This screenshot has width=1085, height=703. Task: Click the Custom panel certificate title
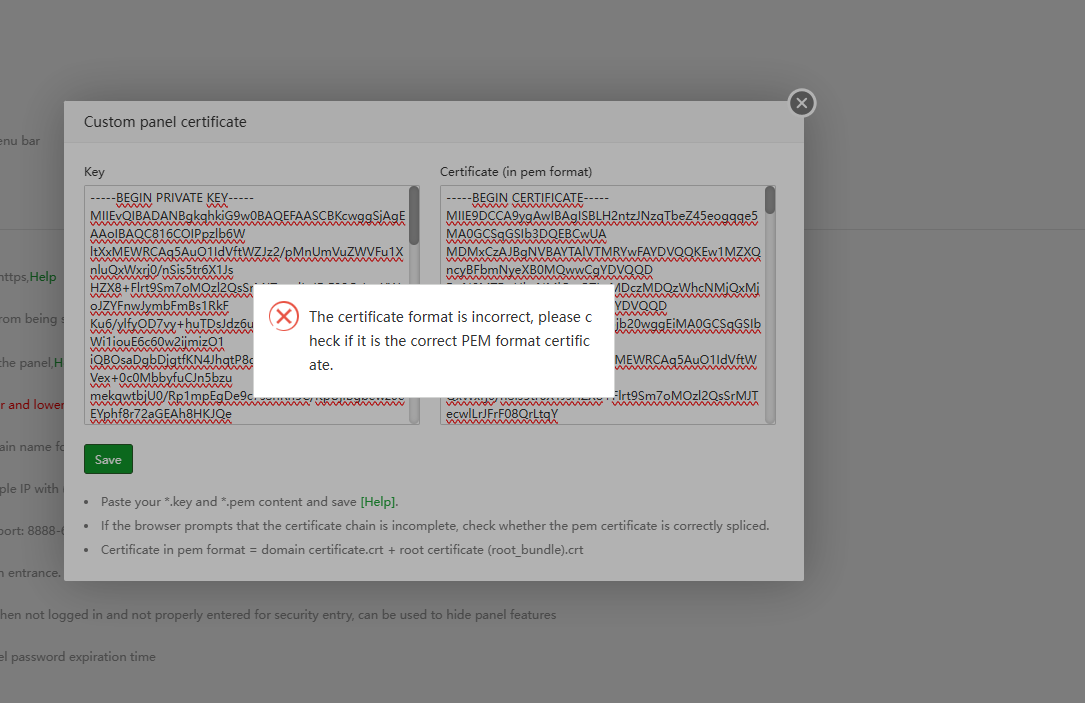(x=165, y=122)
